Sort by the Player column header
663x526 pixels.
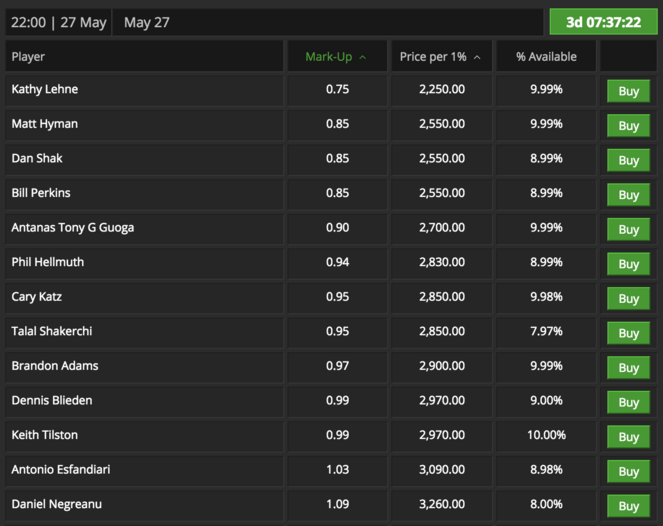pyautogui.click(x=28, y=57)
